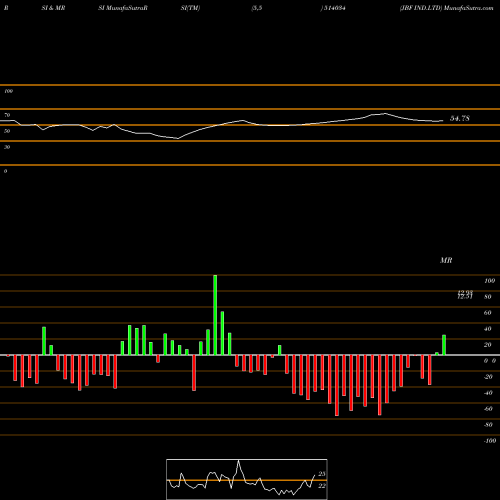The image size is (500, 500).
Task: Click the MR axis label 20
Action: click(x=488, y=345)
